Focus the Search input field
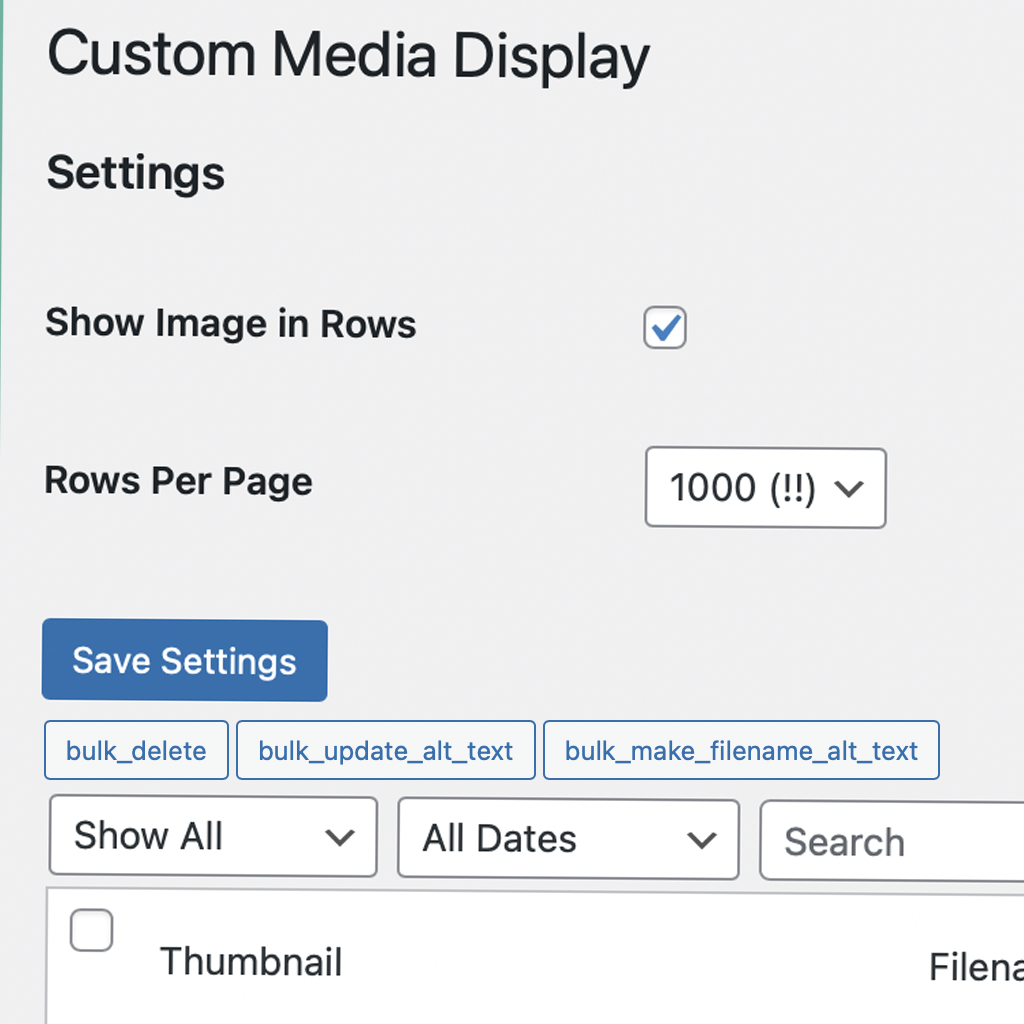The image size is (1024, 1024). tap(892, 842)
